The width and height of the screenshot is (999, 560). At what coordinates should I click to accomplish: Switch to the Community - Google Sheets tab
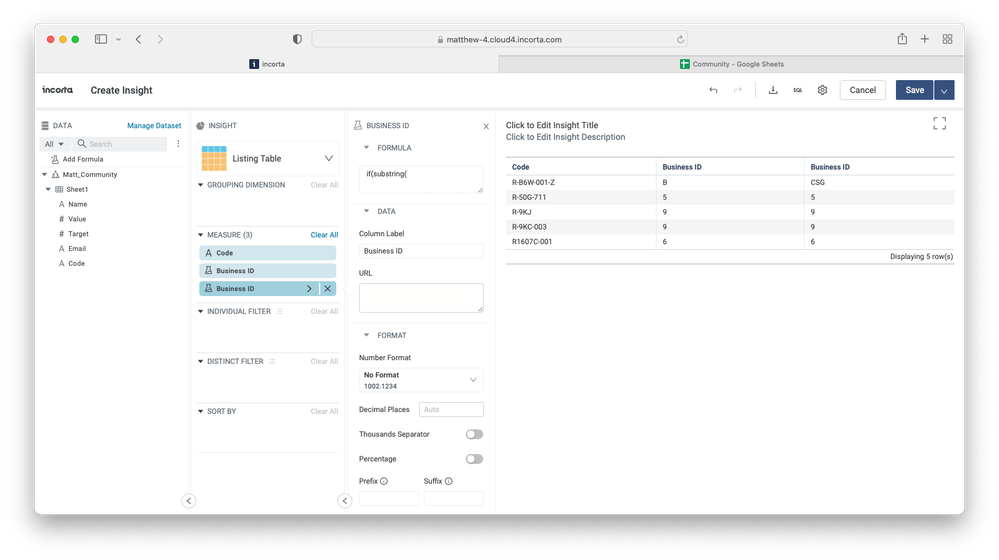(x=731, y=64)
